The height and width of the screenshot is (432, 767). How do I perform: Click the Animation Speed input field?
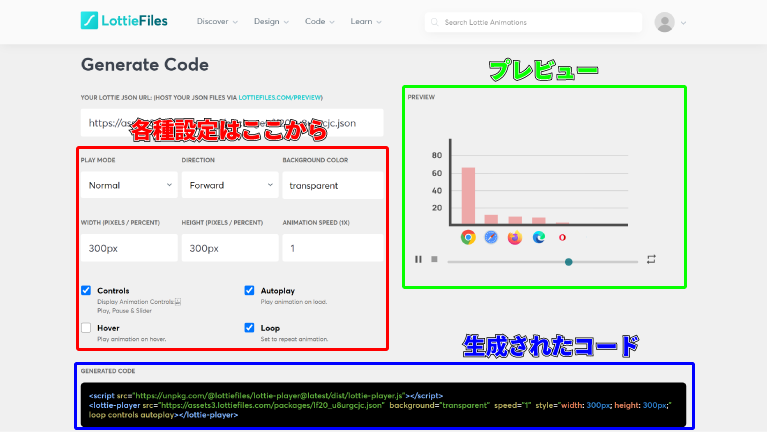(333, 248)
